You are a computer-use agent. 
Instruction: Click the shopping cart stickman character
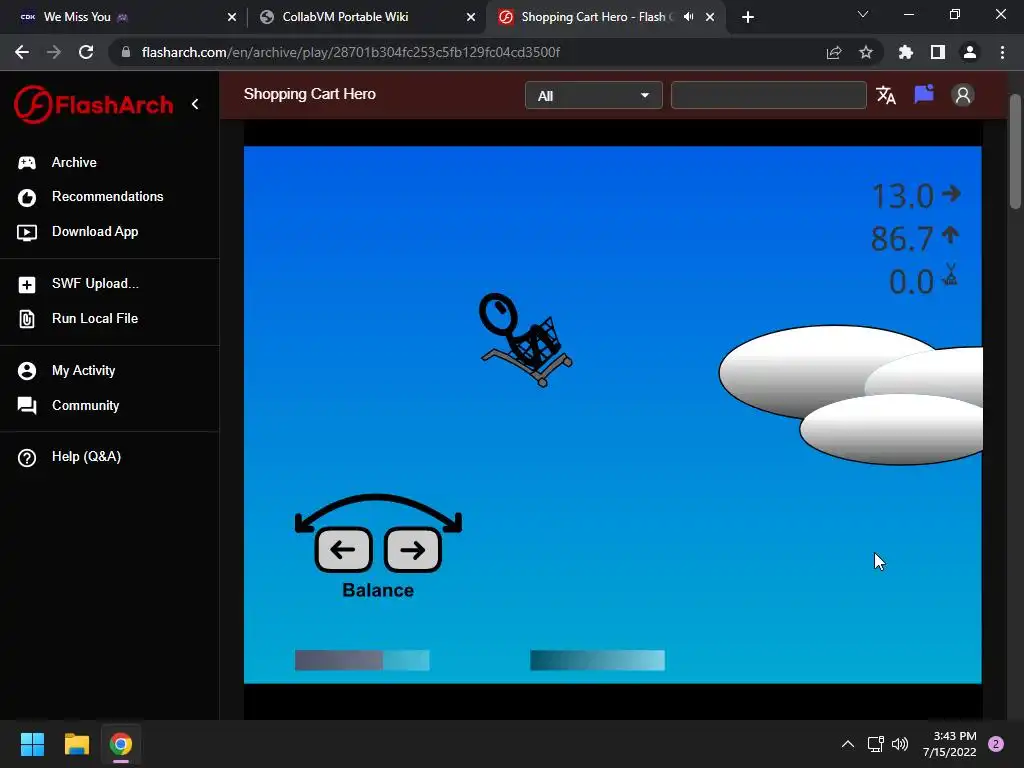(525, 340)
